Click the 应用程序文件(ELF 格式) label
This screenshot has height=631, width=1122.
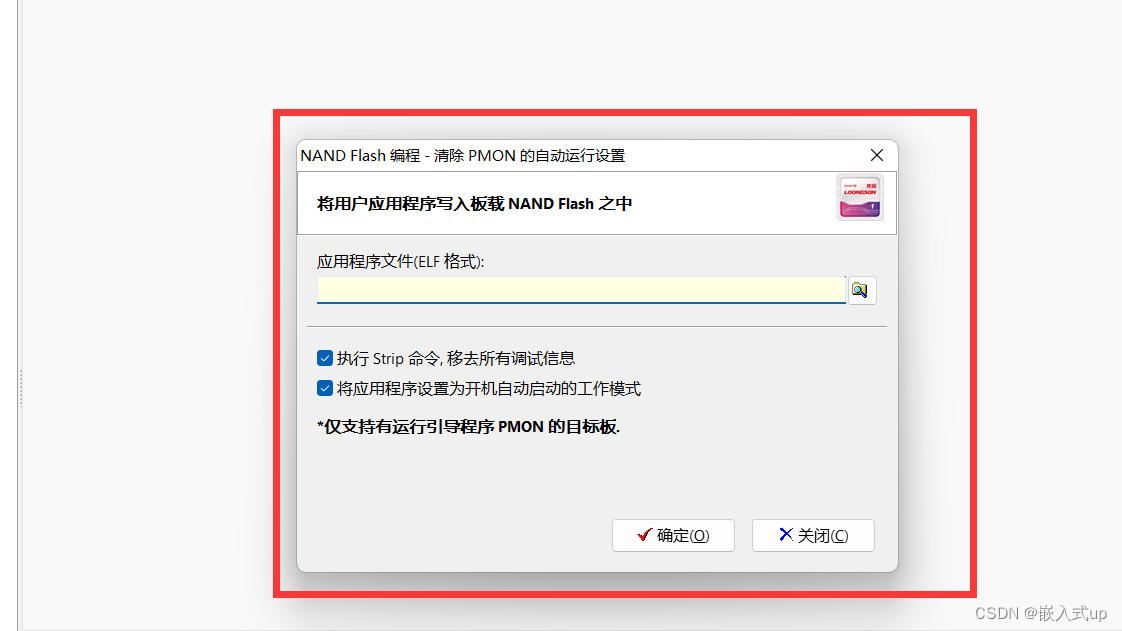tap(401, 262)
